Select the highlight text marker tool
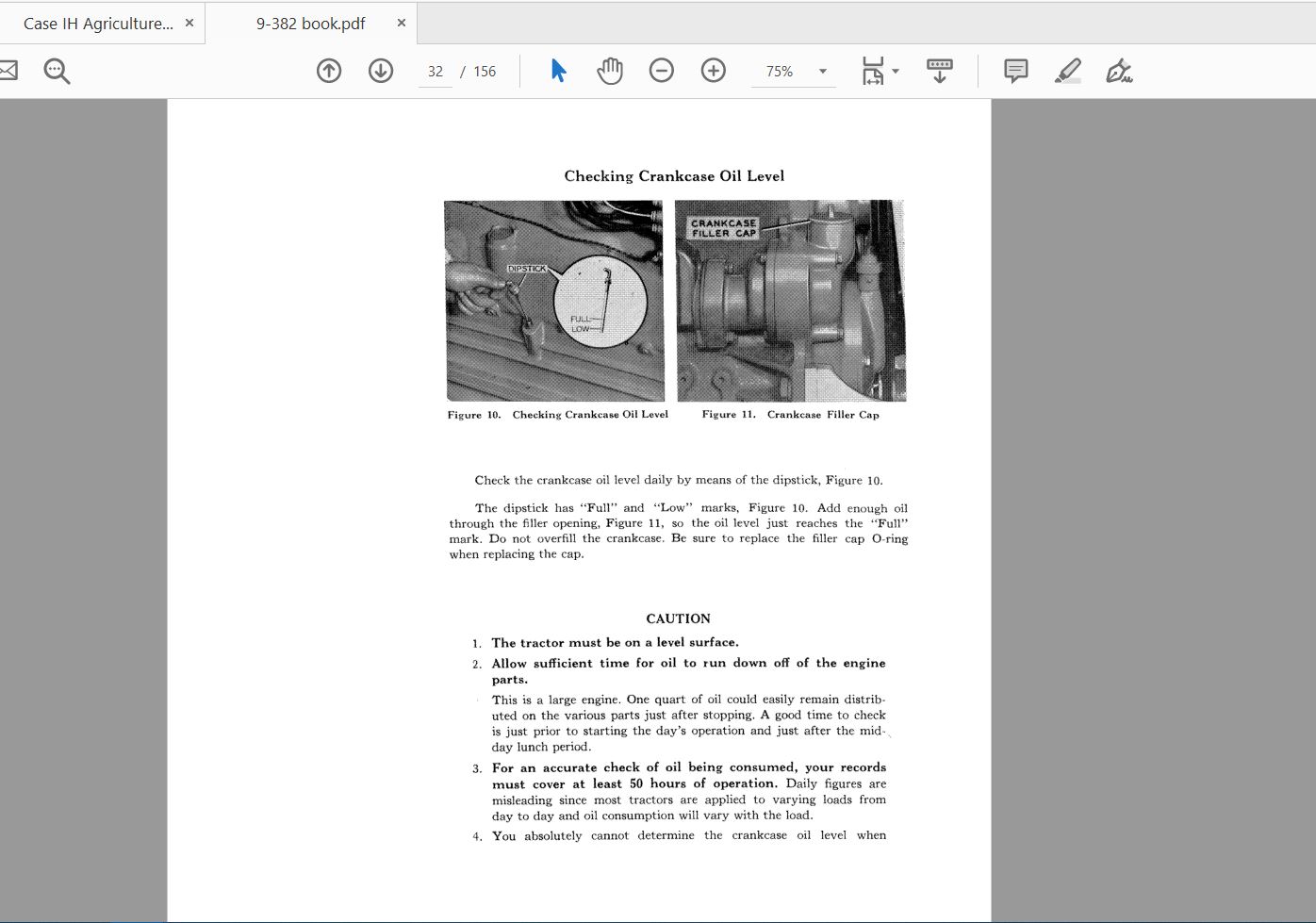Image resolution: width=1316 pixels, height=923 pixels. point(1068,71)
